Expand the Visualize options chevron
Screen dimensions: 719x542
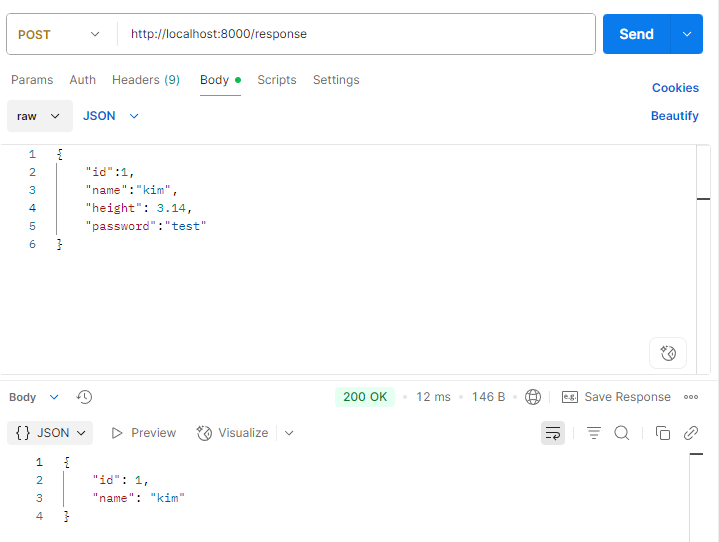coord(289,433)
